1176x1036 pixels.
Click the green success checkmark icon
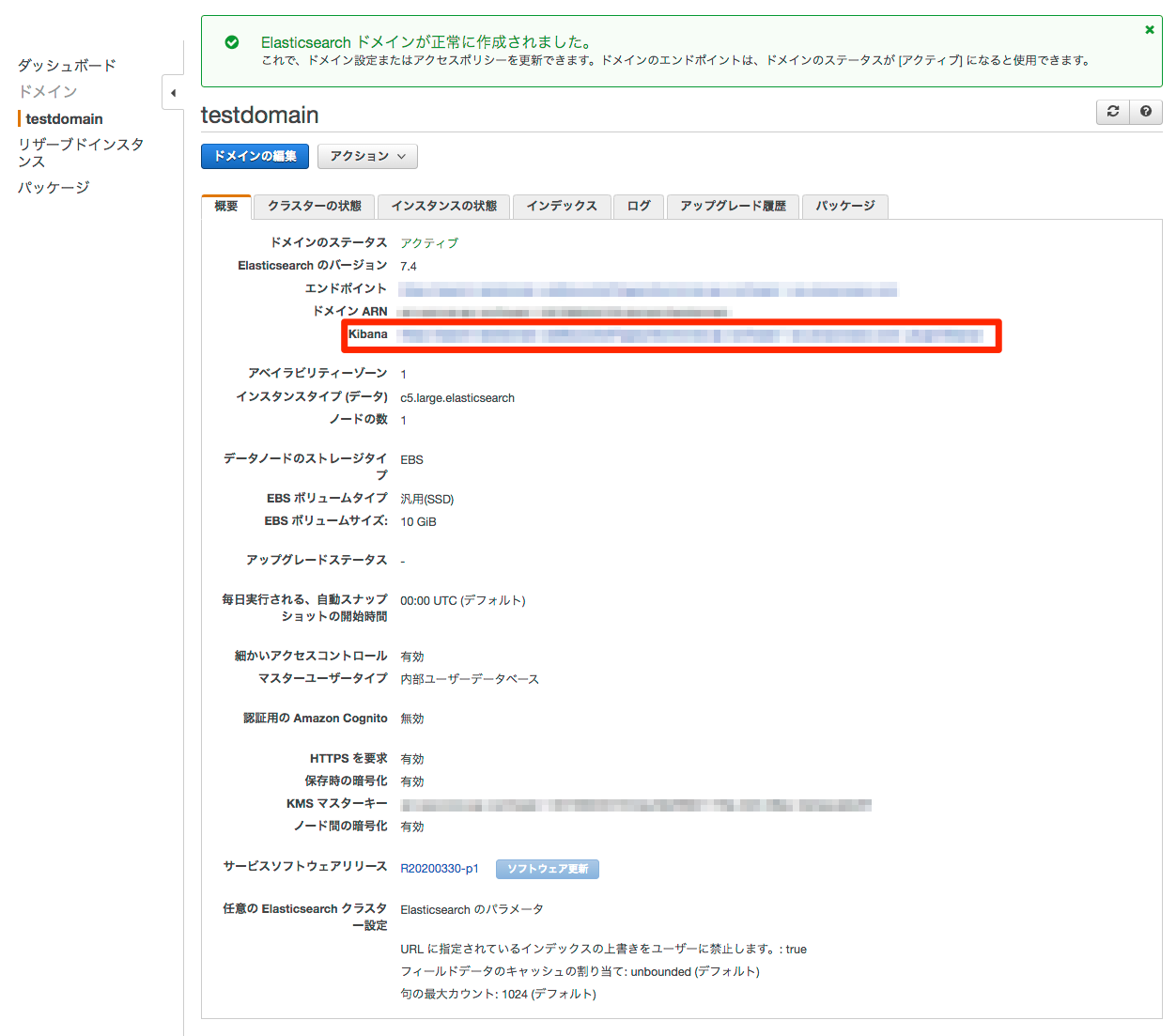pyautogui.click(x=232, y=42)
